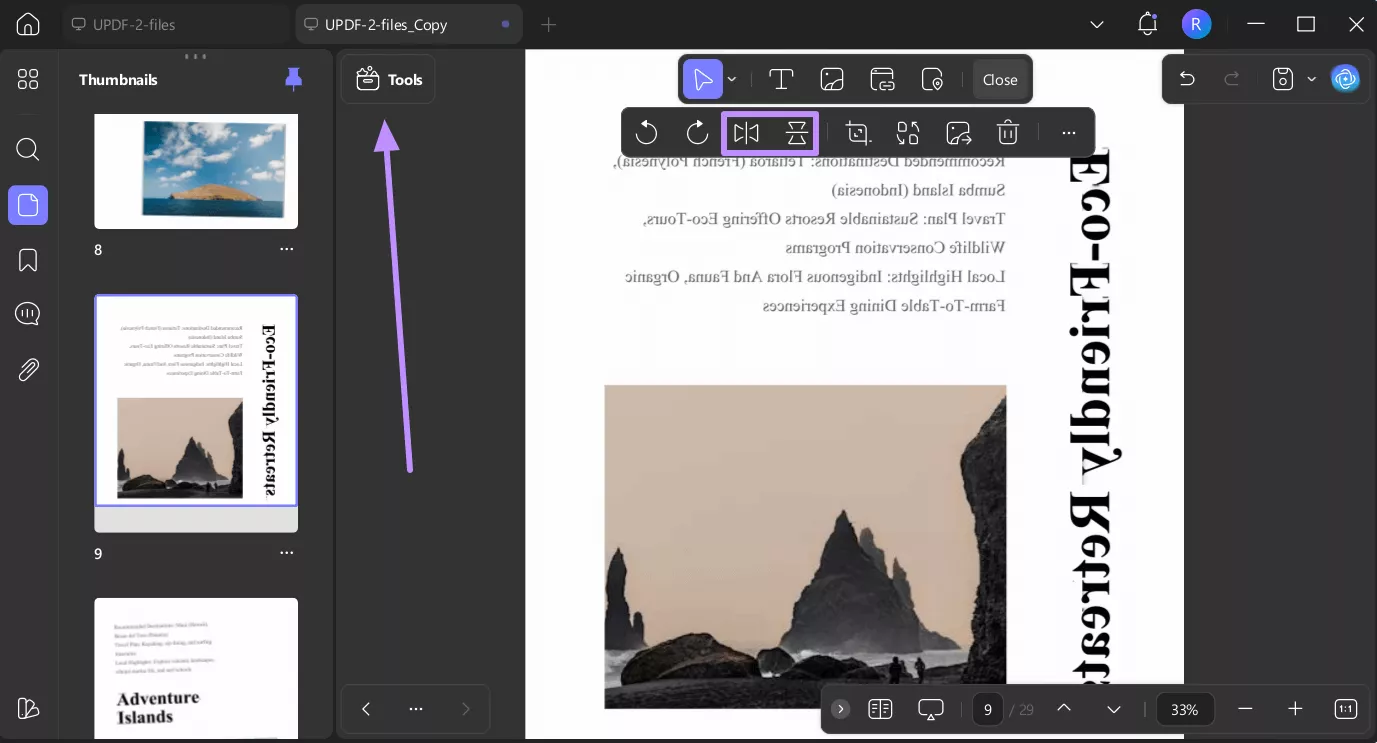Pin the Thumbnails panel

click(293, 79)
